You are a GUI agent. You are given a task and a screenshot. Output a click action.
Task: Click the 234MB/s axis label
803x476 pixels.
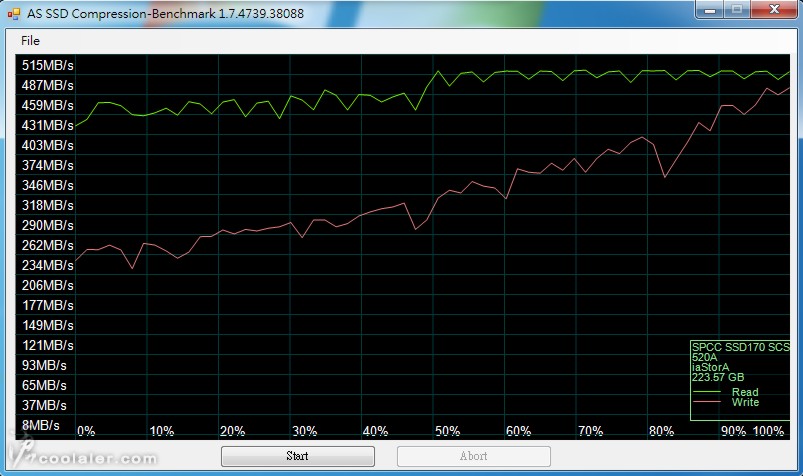click(48, 265)
